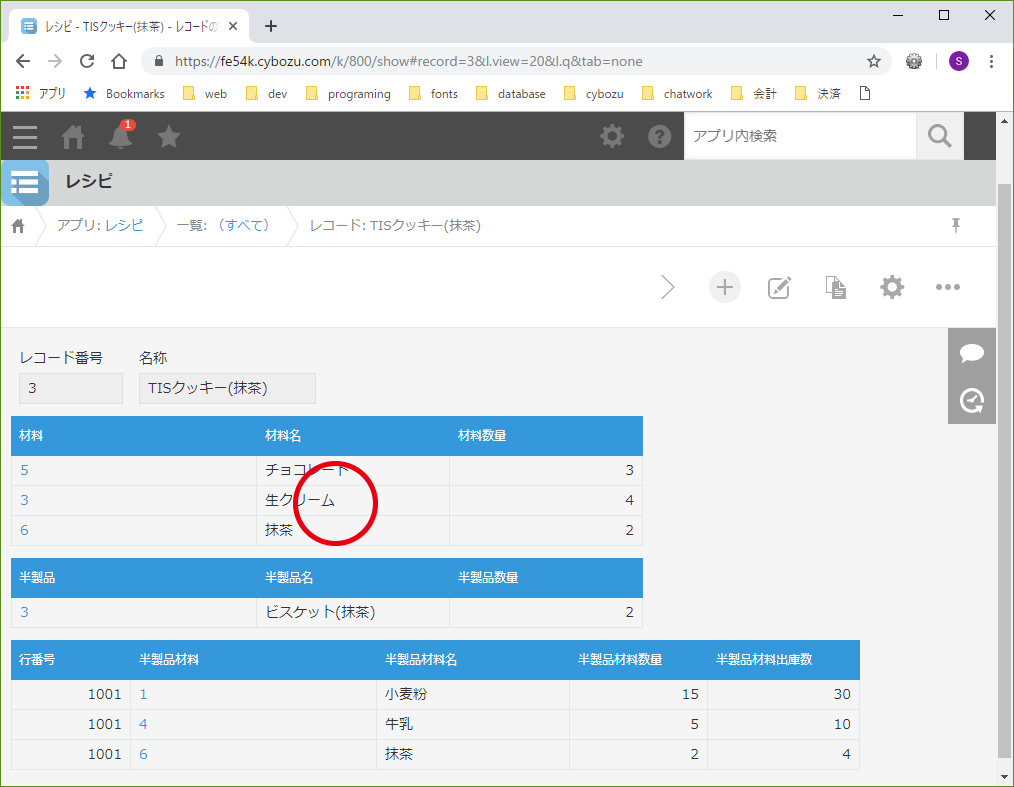Click the レコード番号 field value 3

[x=71, y=388]
